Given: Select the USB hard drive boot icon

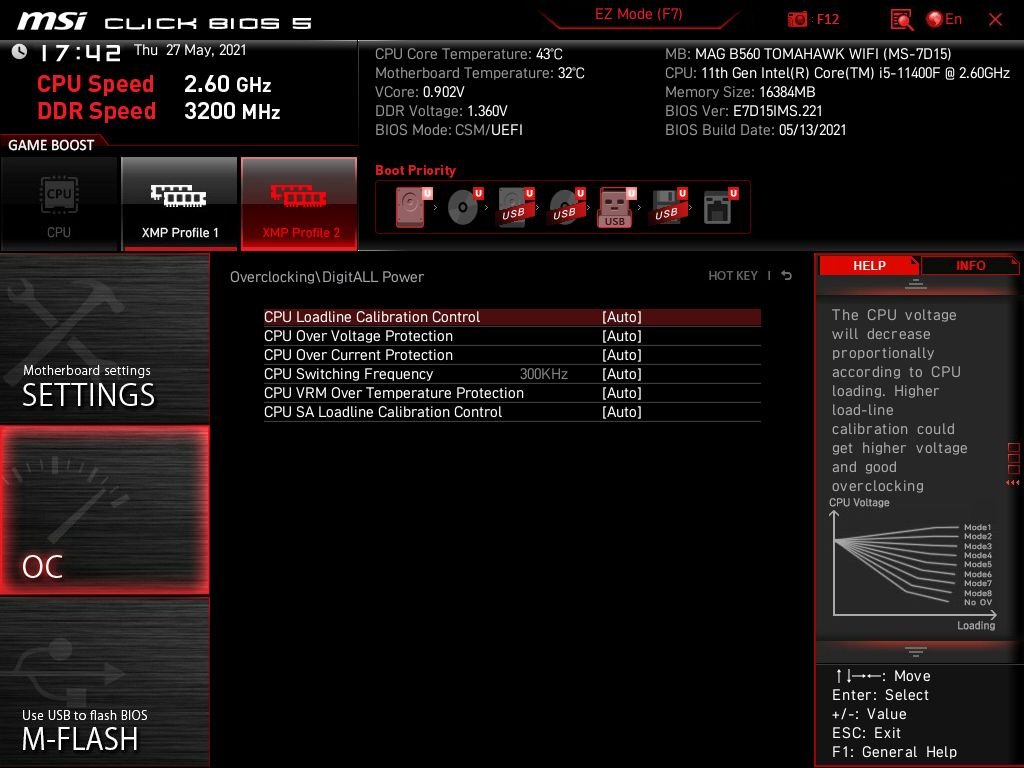Looking at the screenshot, I should (x=516, y=208).
